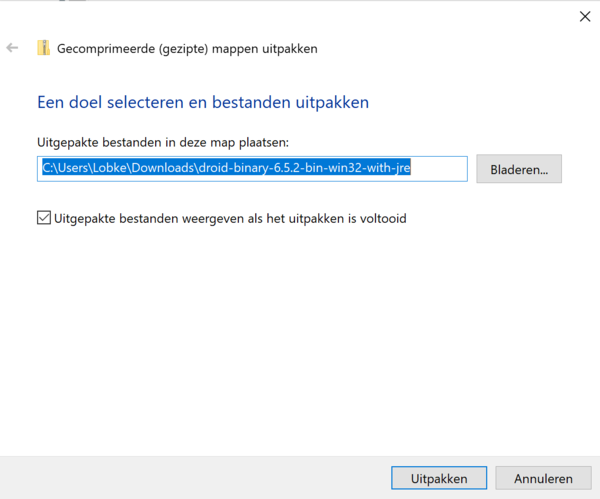Viewport: 600px width, 499px height.
Task: Close the extract dialog with the X
Action: (x=584, y=16)
